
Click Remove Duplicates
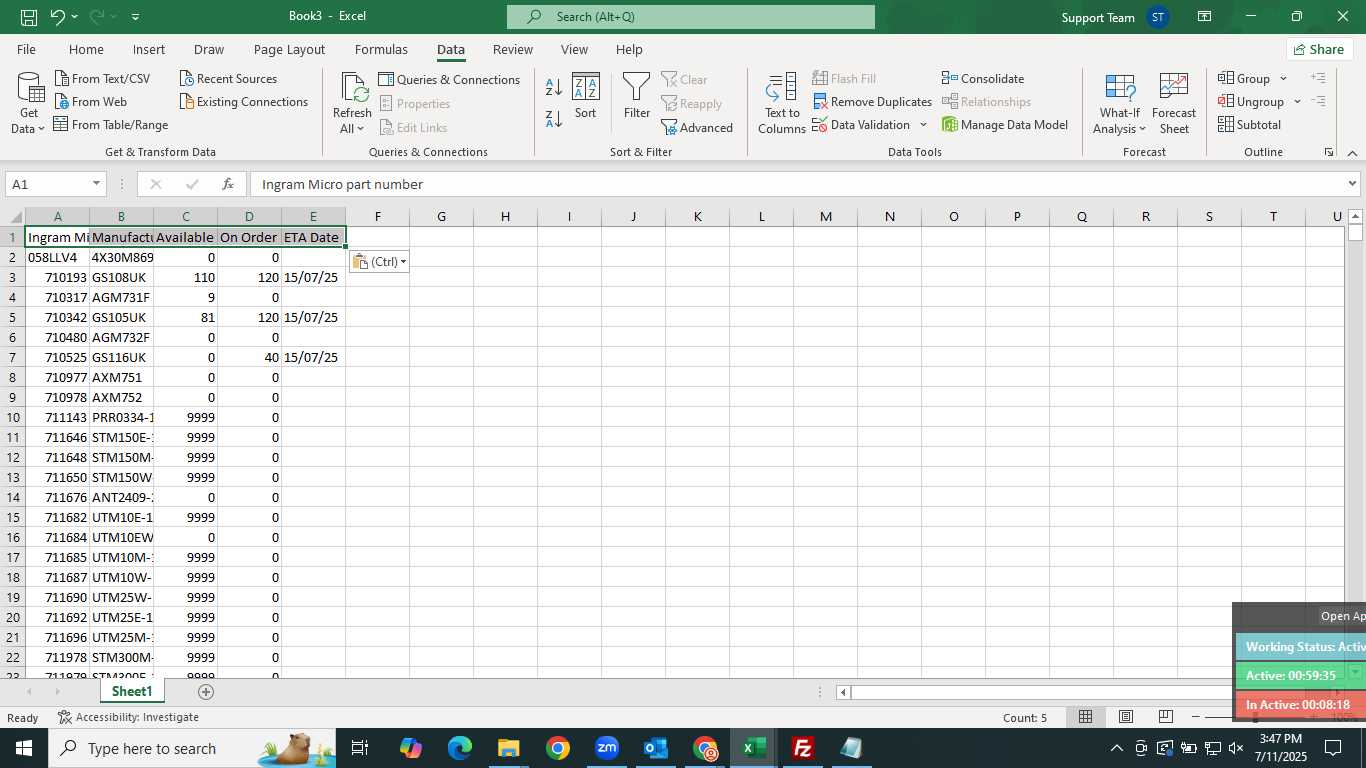click(872, 101)
